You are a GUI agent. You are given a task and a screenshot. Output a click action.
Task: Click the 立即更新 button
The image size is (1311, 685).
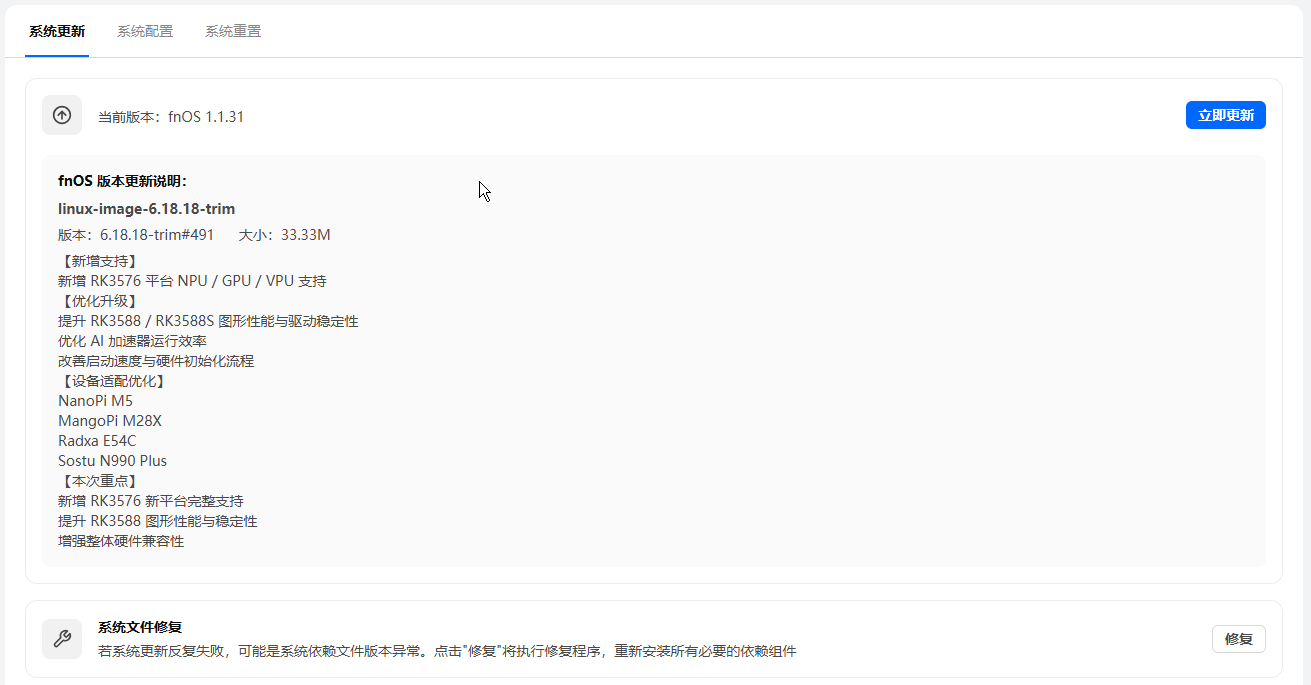point(1226,115)
